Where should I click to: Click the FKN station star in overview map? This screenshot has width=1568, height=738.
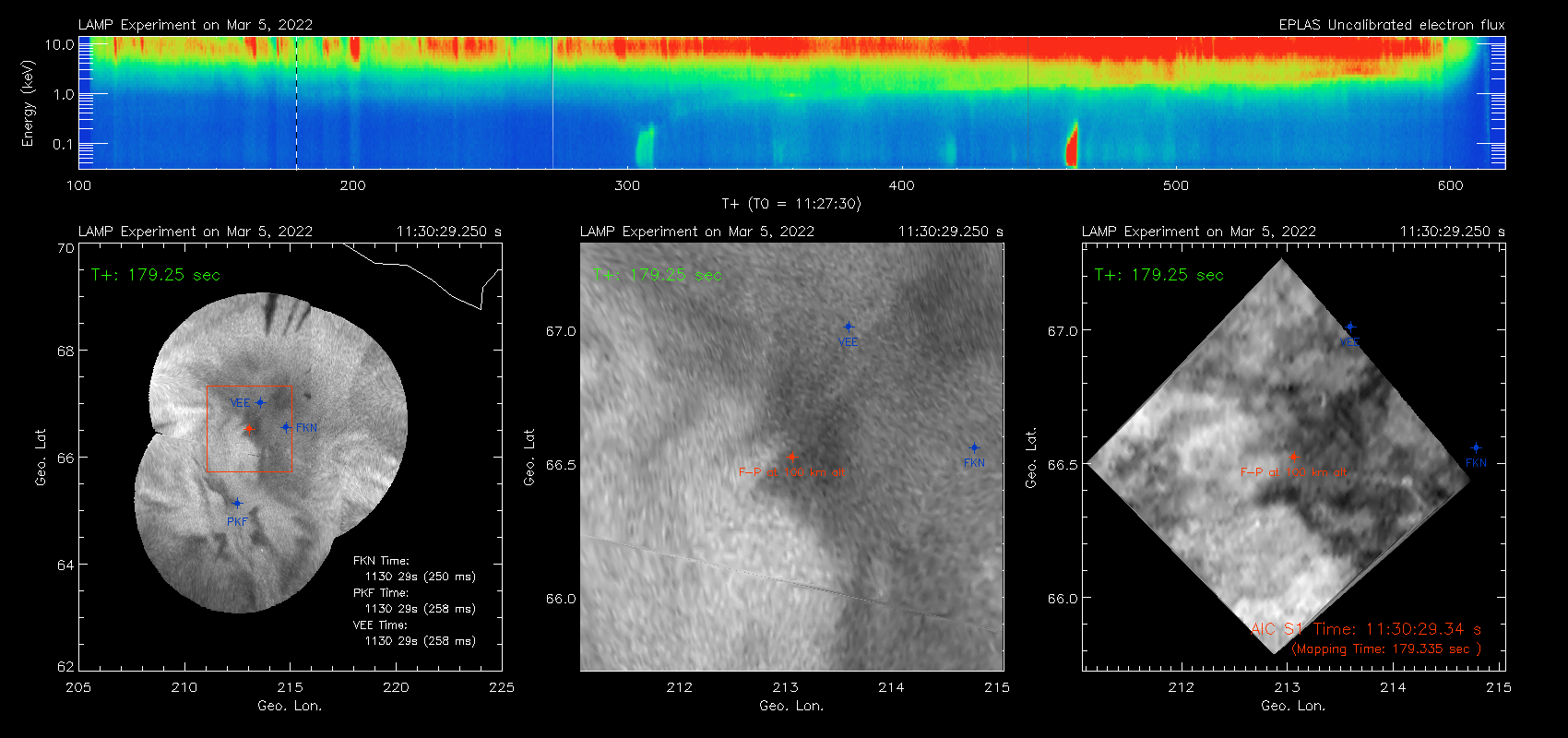[286, 427]
